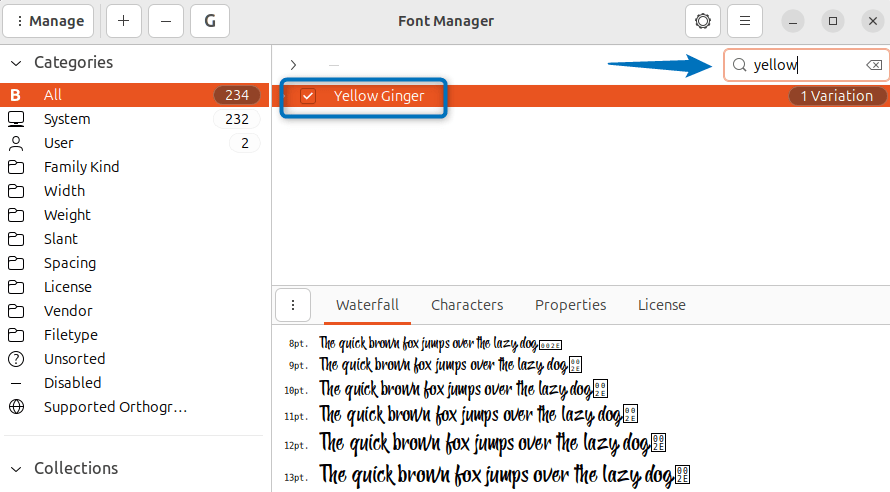Switch to the License tab

[662, 305]
